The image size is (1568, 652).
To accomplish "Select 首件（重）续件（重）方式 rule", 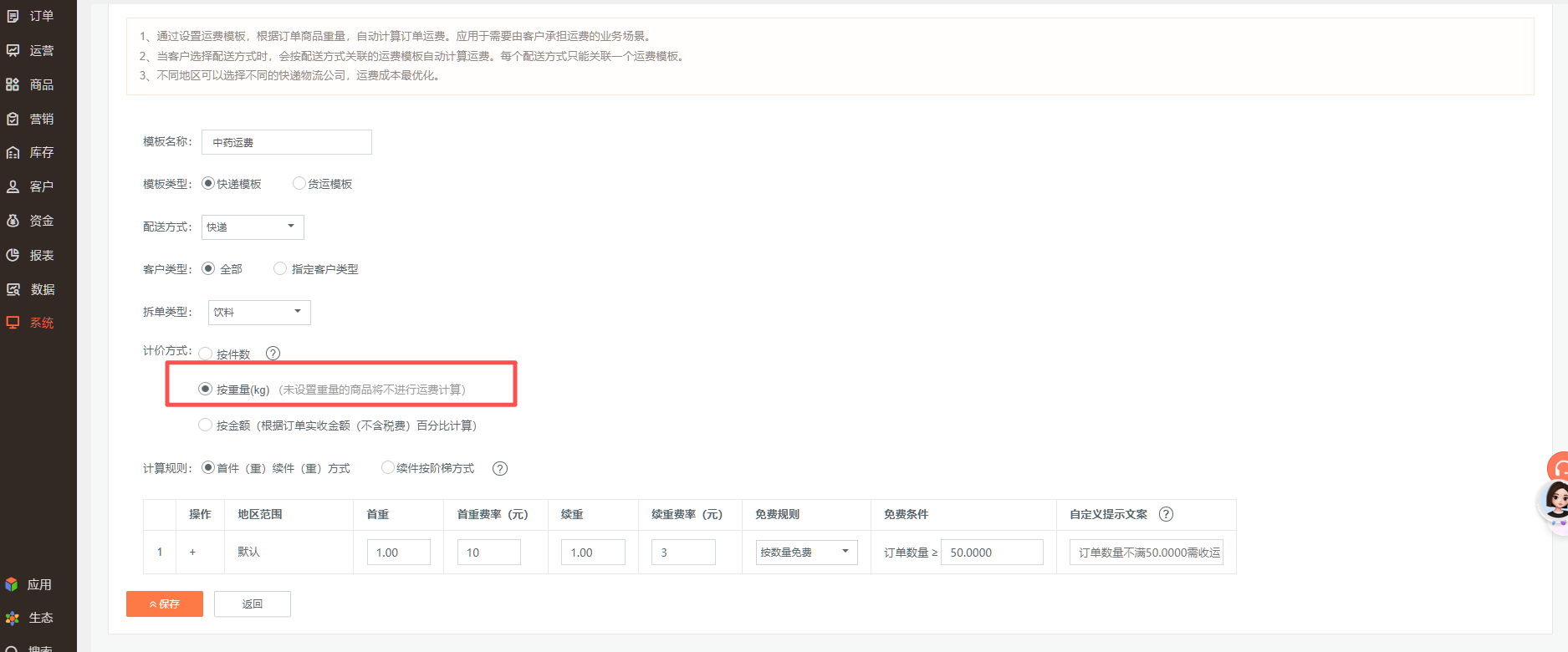I will pyautogui.click(x=208, y=467).
